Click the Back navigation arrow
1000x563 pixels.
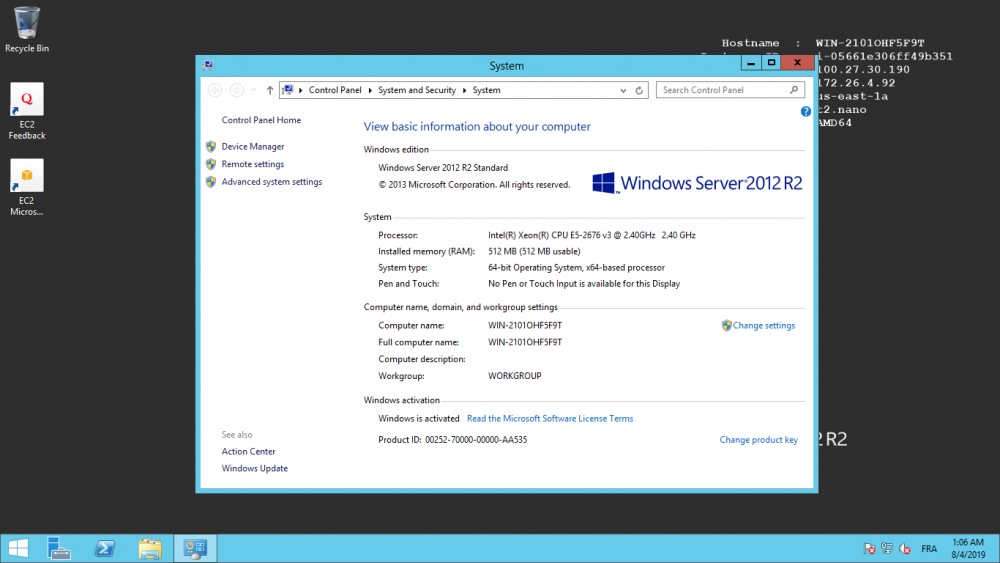point(215,91)
